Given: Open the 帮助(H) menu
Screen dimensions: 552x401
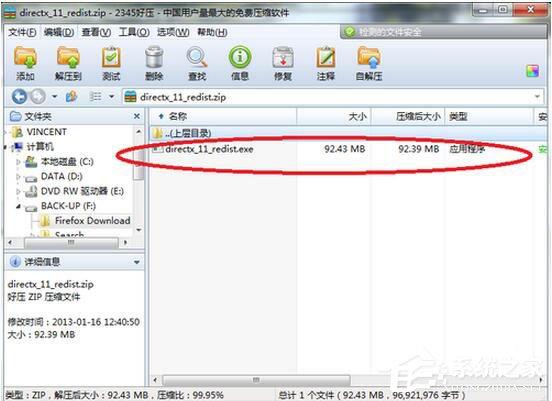Looking at the screenshot, I should coord(212,32).
